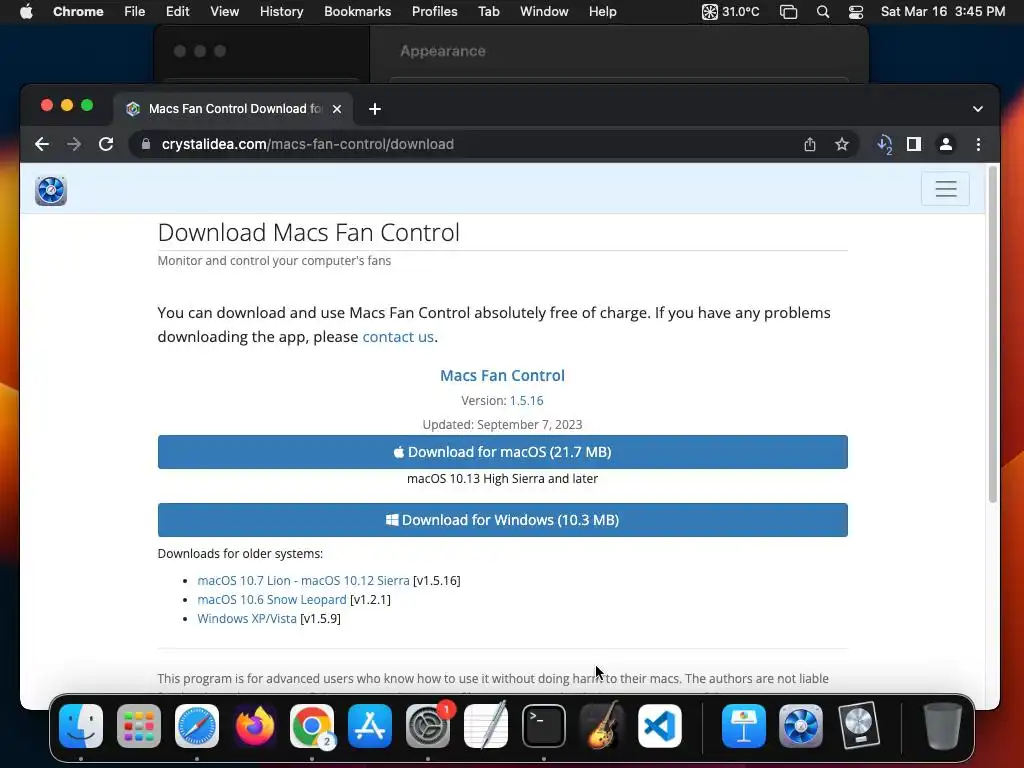This screenshot has height=768, width=1024.
Task: Download for Windows (10.3 MB)
Action: click(502, 520)
